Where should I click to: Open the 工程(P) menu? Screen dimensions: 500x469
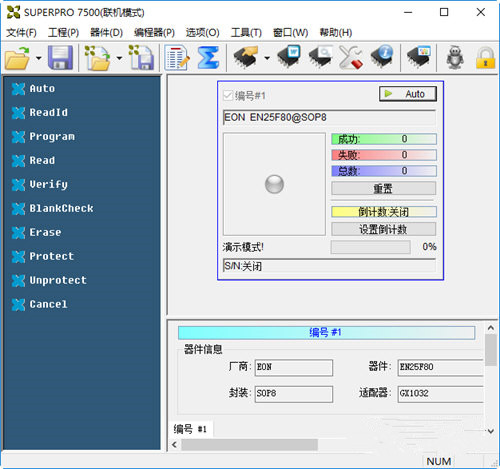coord(63,33)
